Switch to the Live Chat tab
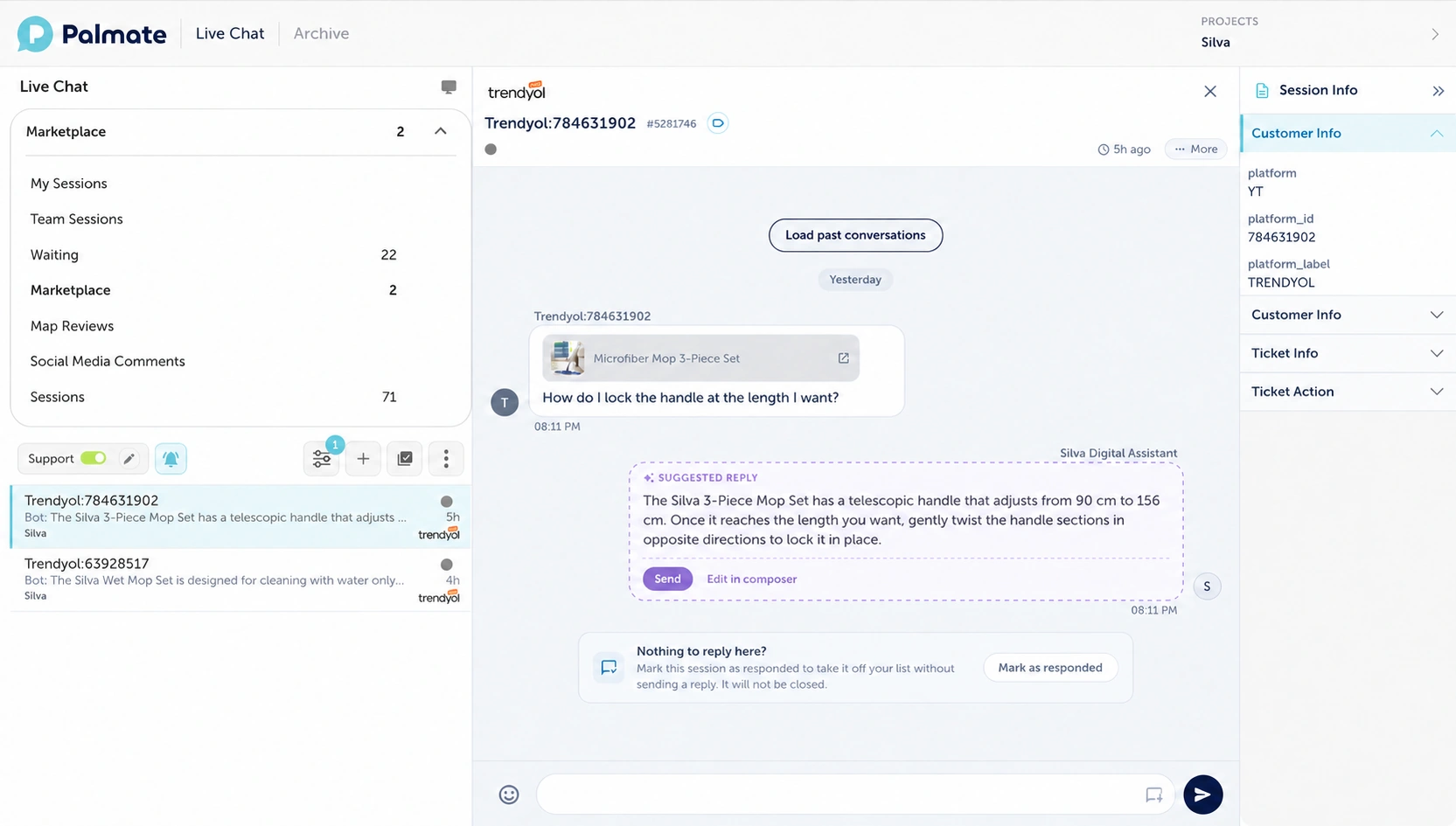This screenshot has width=1456, height=826. tap(230, 33)
